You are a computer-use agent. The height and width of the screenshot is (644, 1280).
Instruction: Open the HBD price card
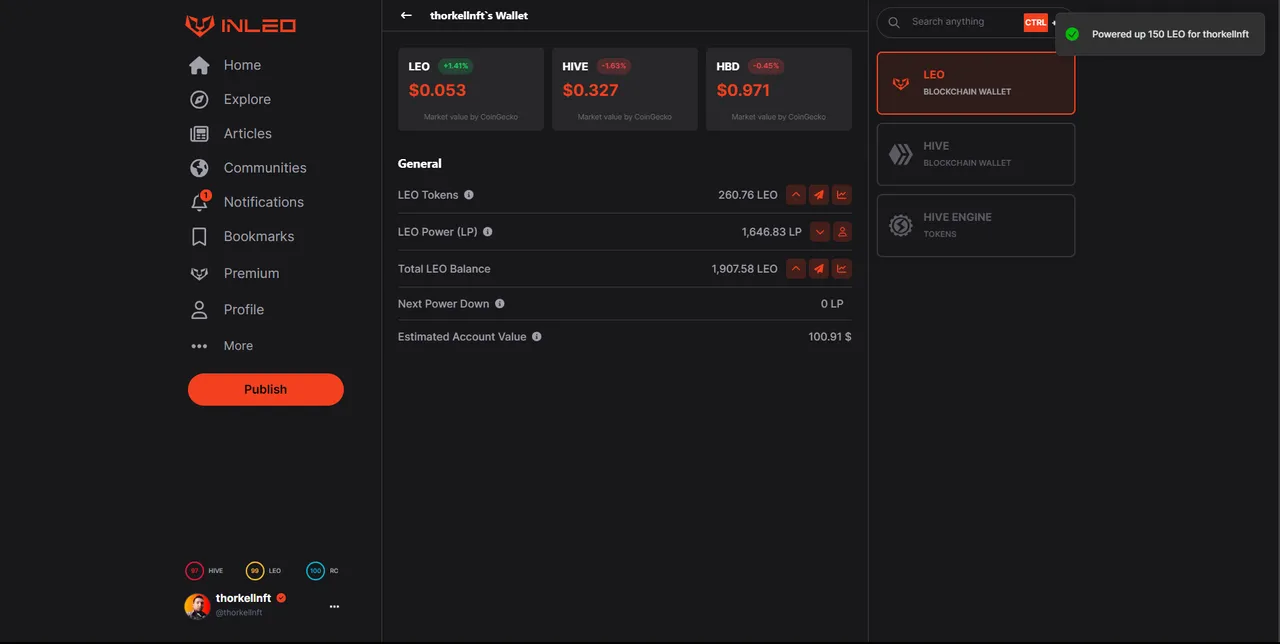tap(779, 89)
